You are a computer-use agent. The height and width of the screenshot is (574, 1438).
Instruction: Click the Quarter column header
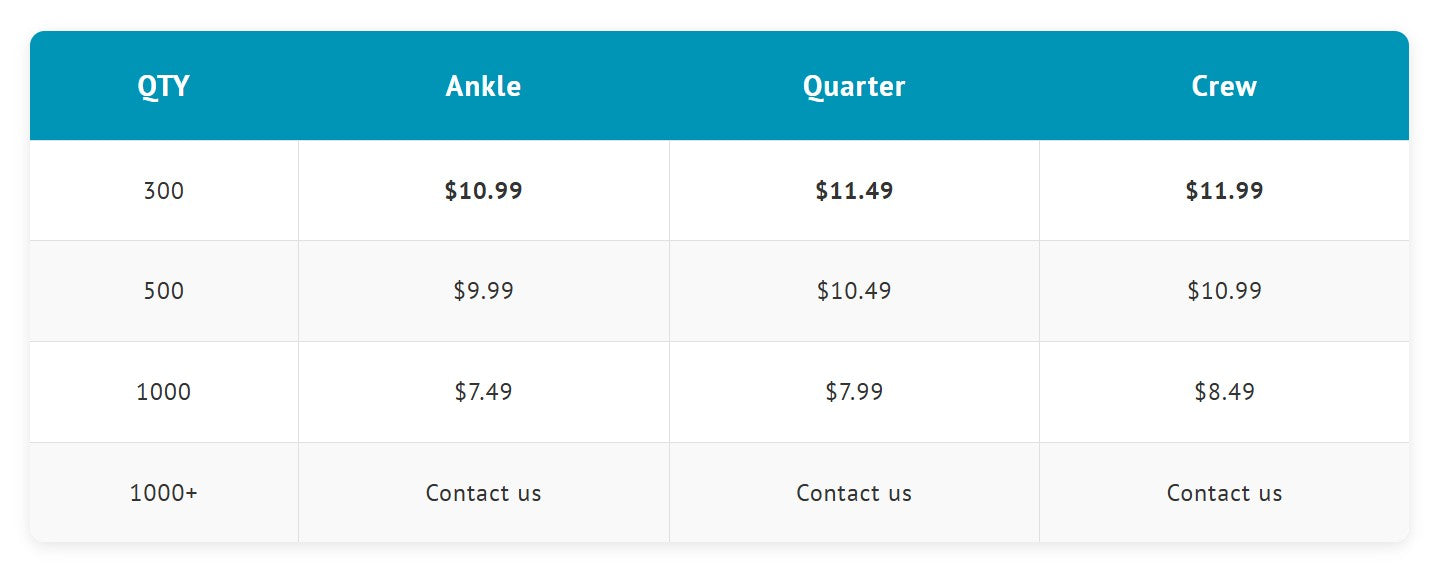click(854, 86)
